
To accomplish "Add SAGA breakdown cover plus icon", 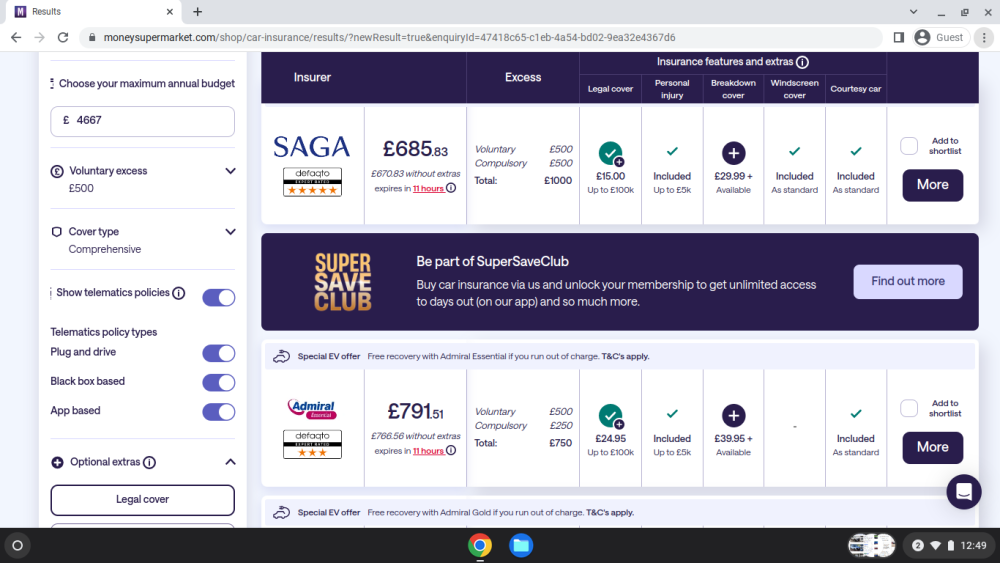I will (x=733, y=153).
